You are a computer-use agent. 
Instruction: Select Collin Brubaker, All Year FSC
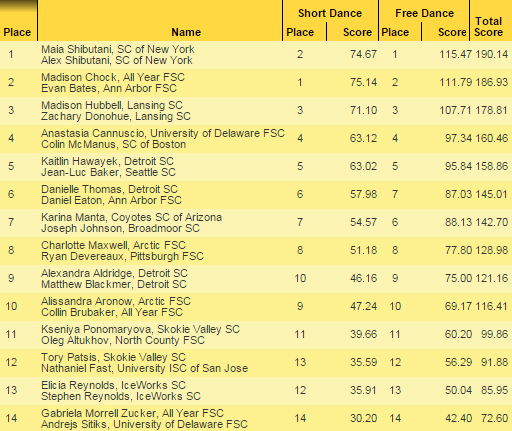click(x=112, y=312)
